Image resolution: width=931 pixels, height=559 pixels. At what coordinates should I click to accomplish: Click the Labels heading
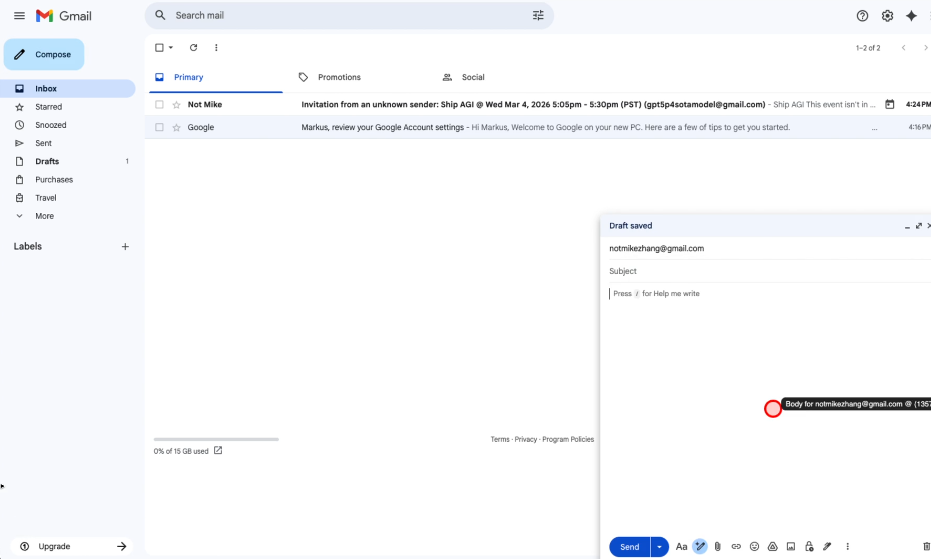point(28,247)
